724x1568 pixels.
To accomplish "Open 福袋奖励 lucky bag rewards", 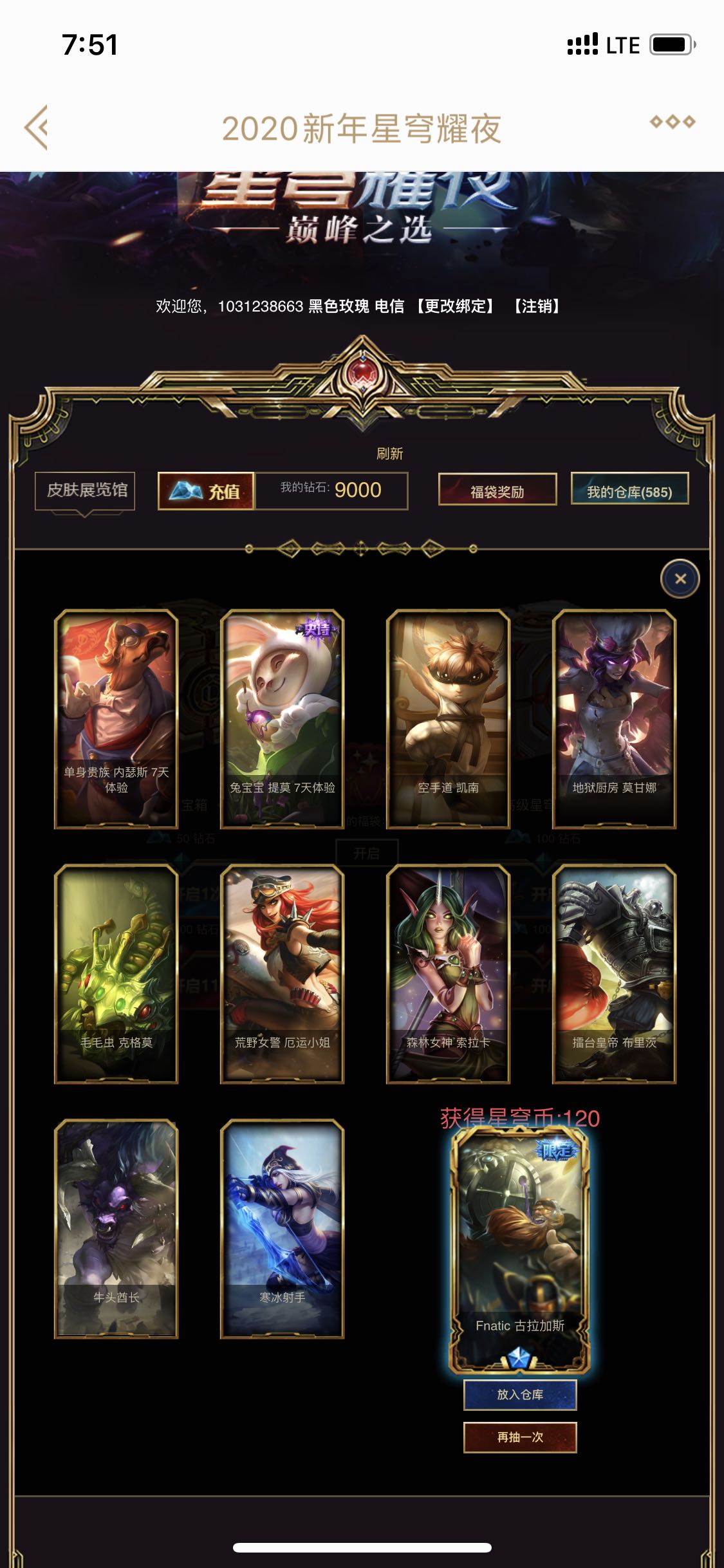I will pyautogui.click(x=497, y=490).
